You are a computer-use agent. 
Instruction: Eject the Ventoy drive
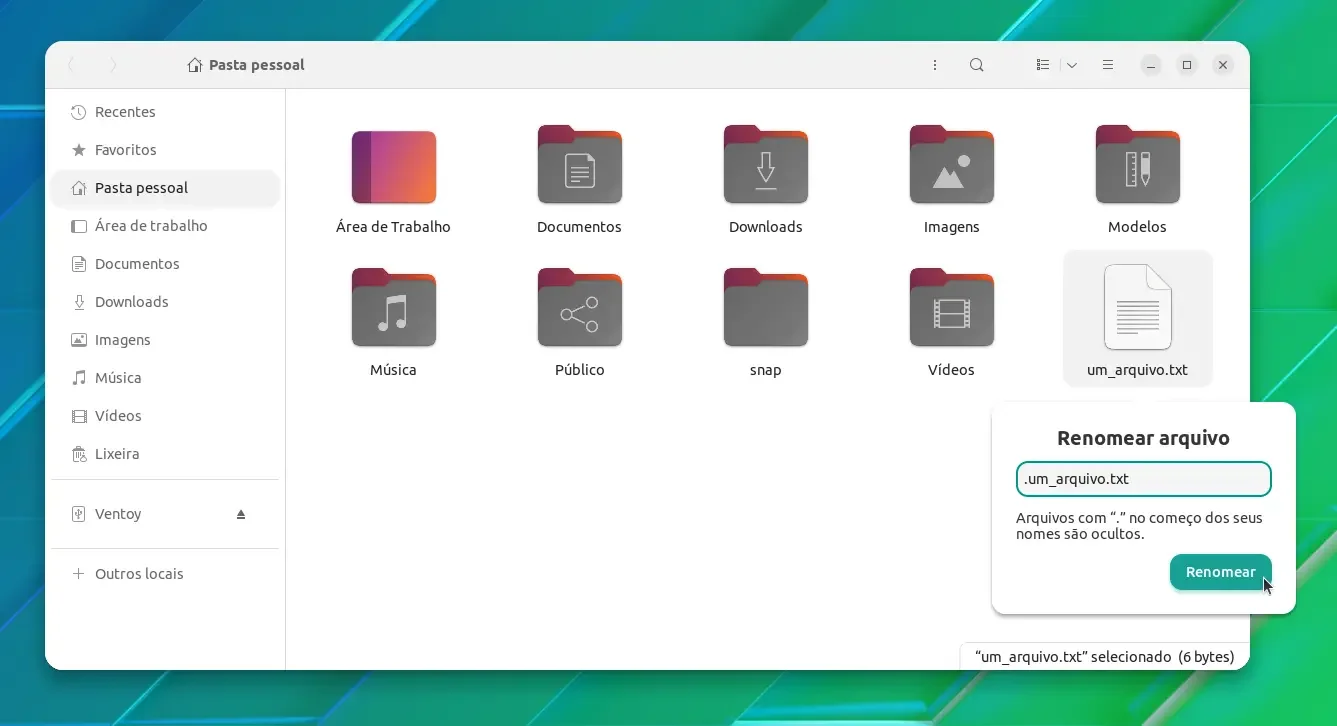241,514
